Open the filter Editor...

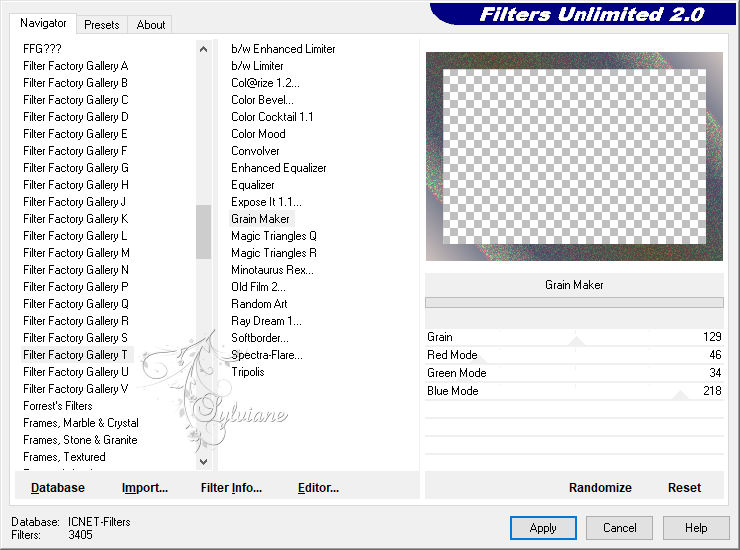coord(318,487)
